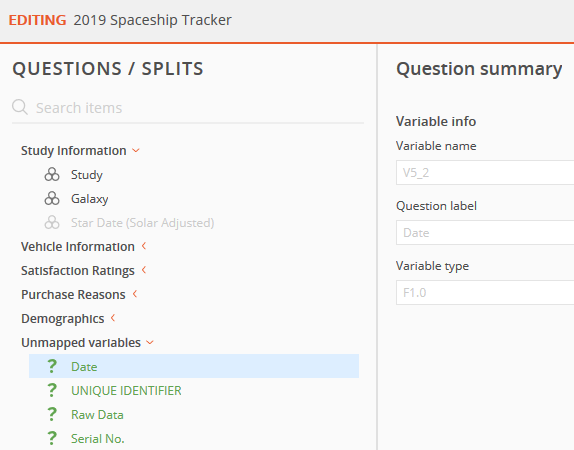Select the Galaxy tree item
This screenshot has height=450, width=574.
[x=90, y=199]
